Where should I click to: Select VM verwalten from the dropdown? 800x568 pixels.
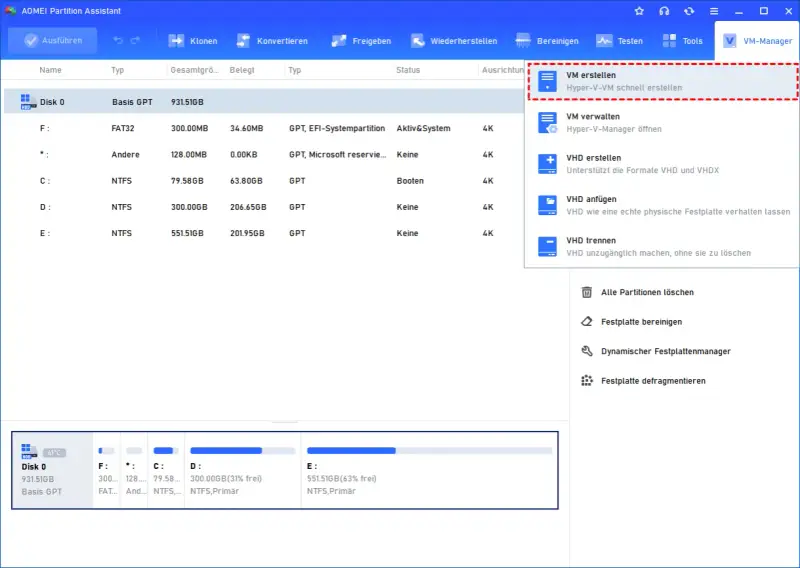663,122
